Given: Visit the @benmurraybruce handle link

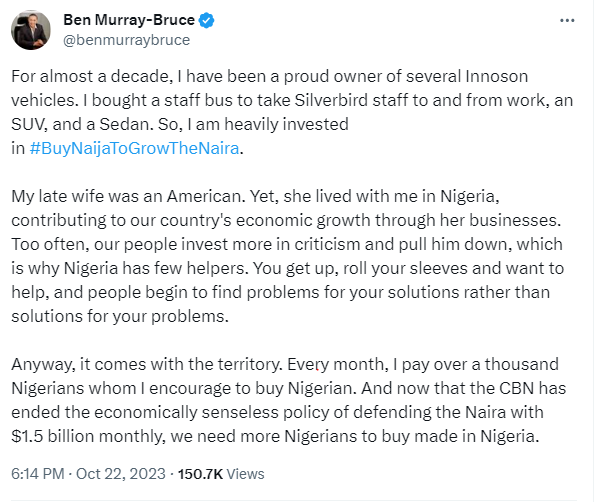Looking at the screenshot, I should coord(126,40).
